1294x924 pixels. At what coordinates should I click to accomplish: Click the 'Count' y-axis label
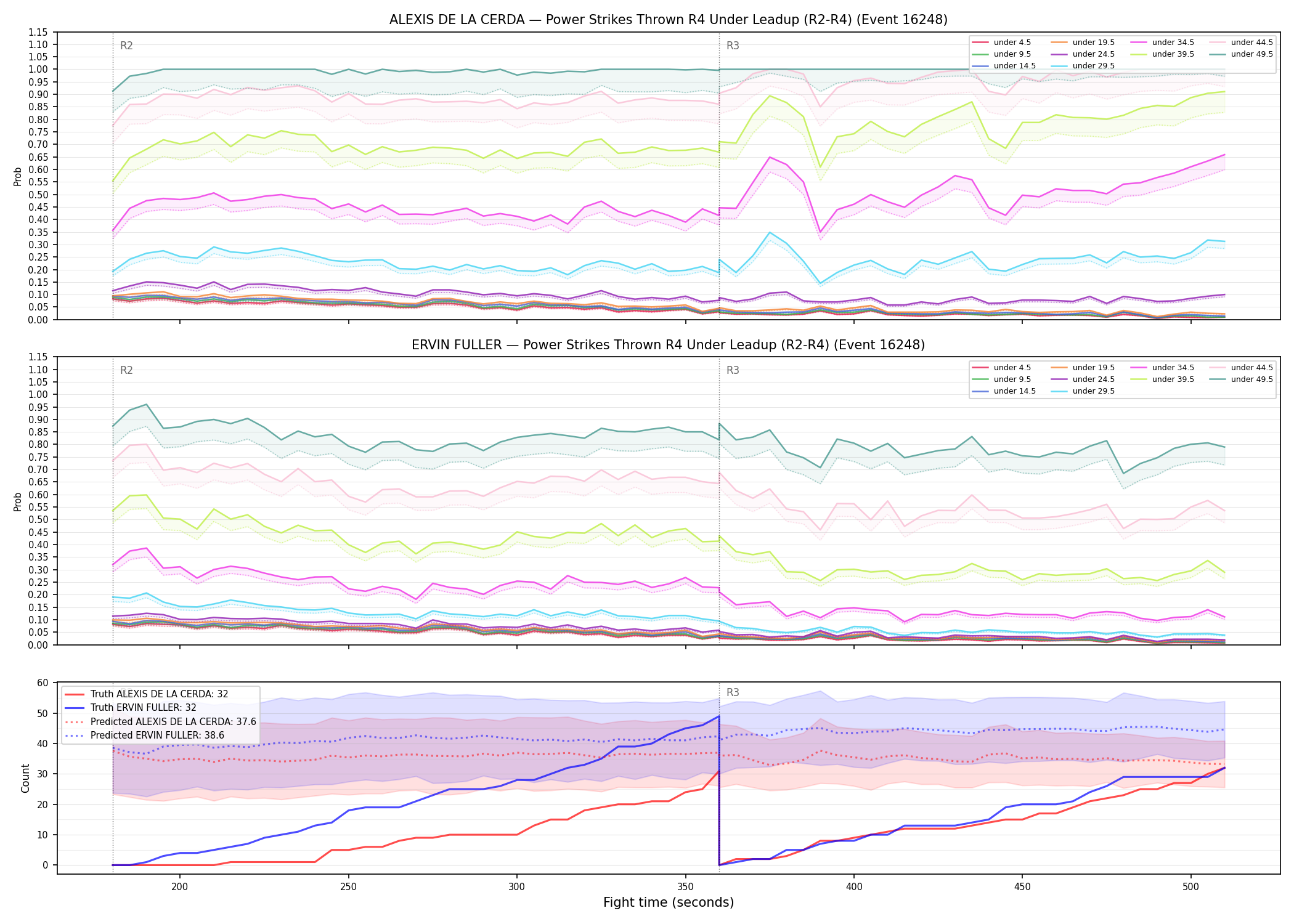coord(25,778)
